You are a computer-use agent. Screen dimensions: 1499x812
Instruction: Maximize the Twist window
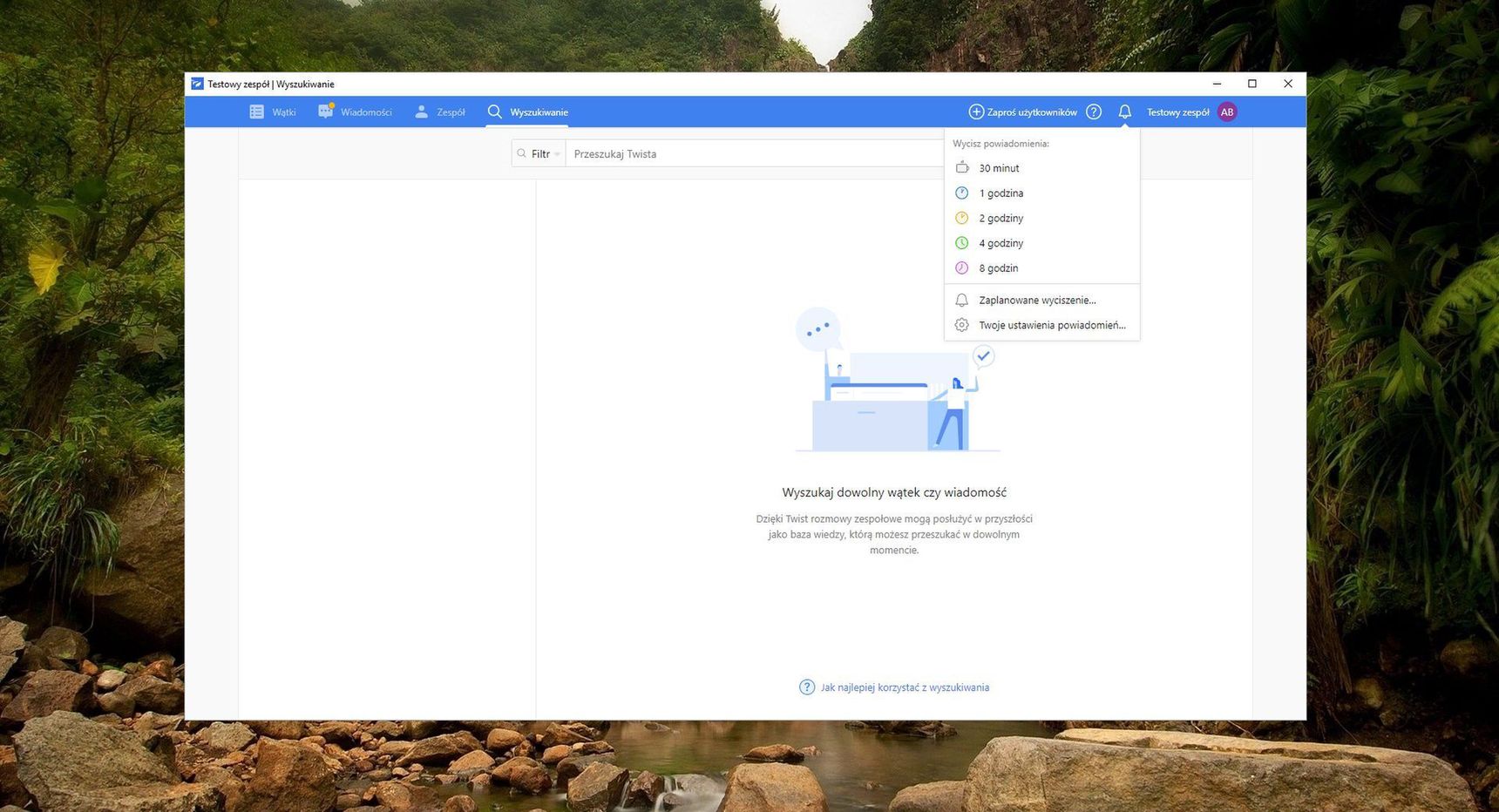pos(1252,84)
